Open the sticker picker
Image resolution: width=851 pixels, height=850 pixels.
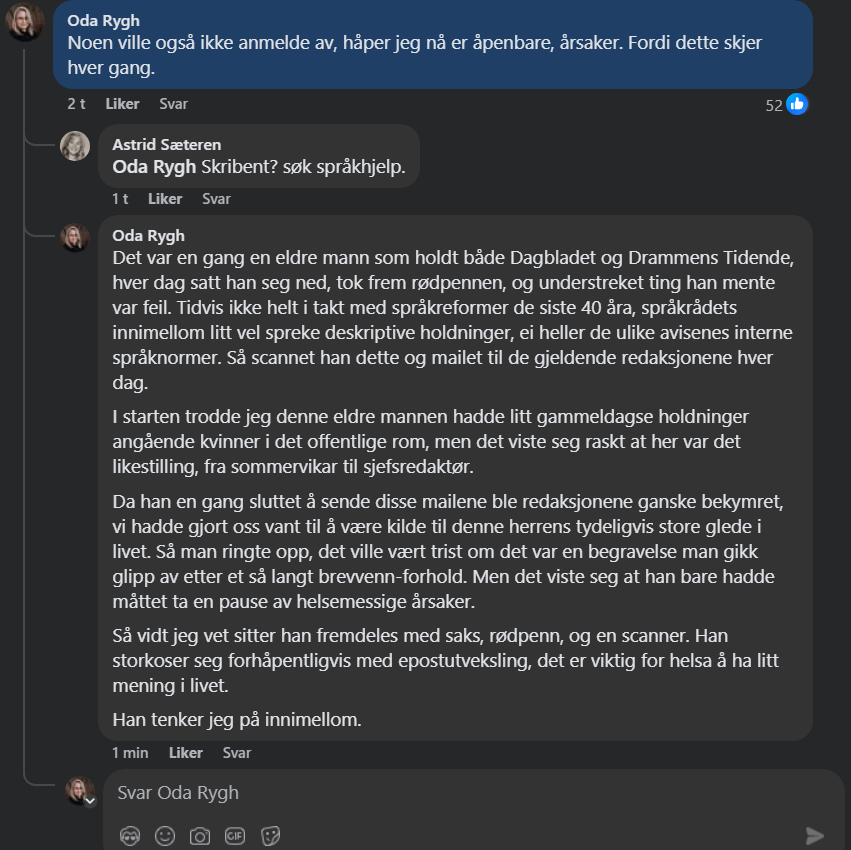coord(270,835)
